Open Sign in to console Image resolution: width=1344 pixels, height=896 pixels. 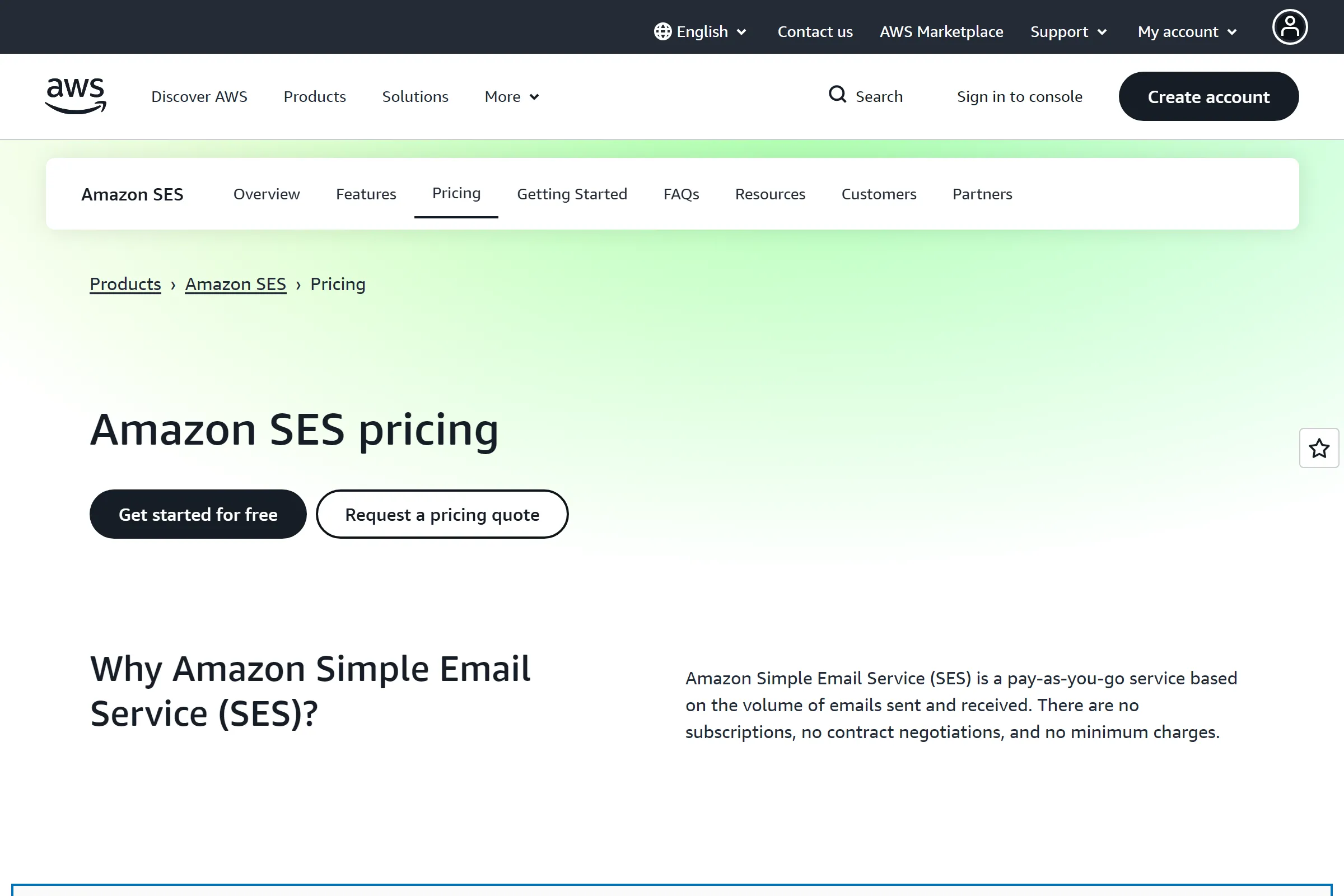[1019, 96]
